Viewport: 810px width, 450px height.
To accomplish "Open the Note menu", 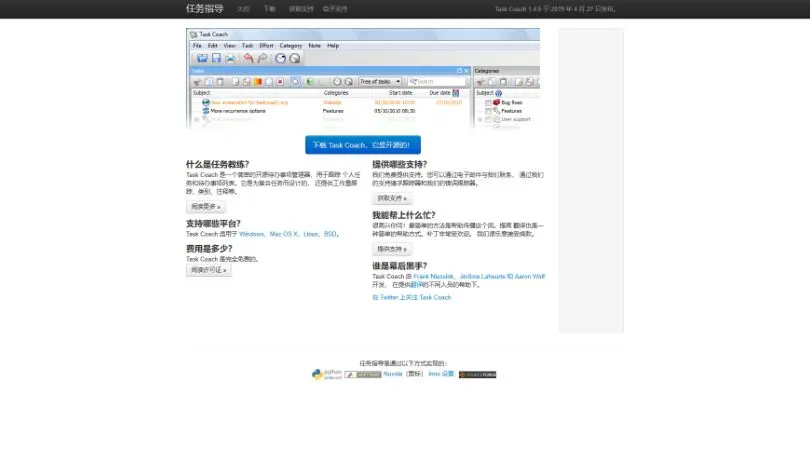I will pos(315,45).
